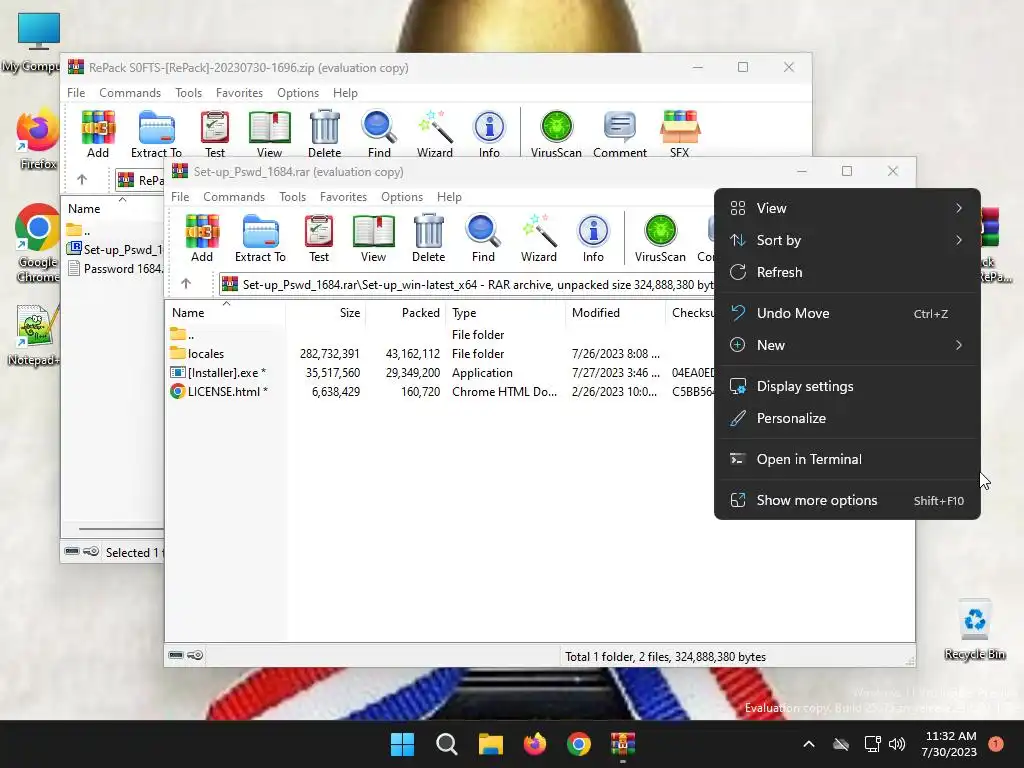Select LICENSE.html file row
The image size is (1024, 768).
pos(440,392)
